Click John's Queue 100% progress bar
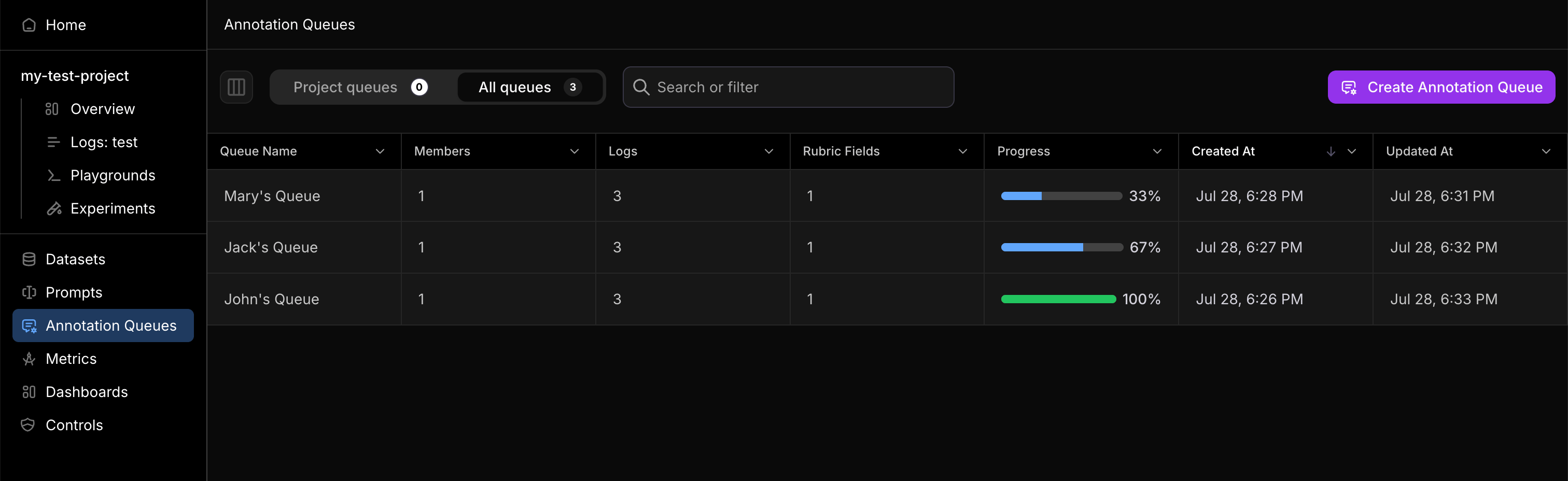 pos(1058,299)
